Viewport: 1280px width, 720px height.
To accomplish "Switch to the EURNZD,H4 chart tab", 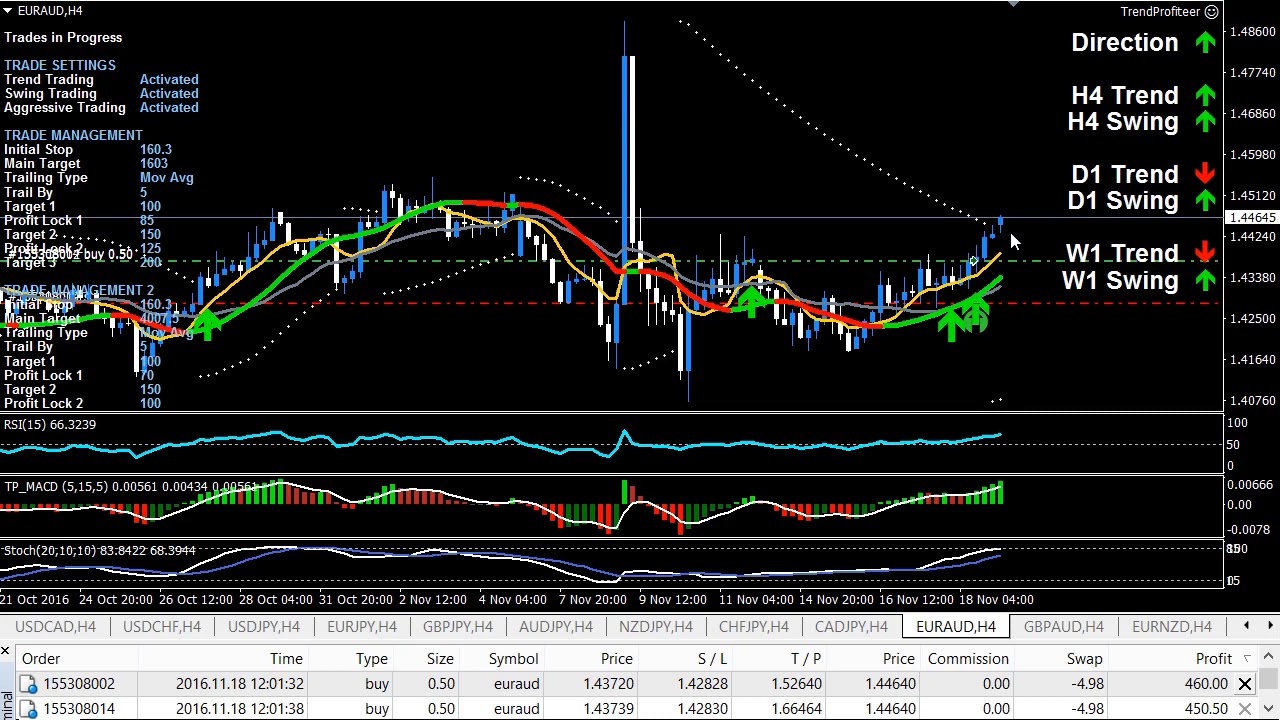I will tap(1172, 627).
